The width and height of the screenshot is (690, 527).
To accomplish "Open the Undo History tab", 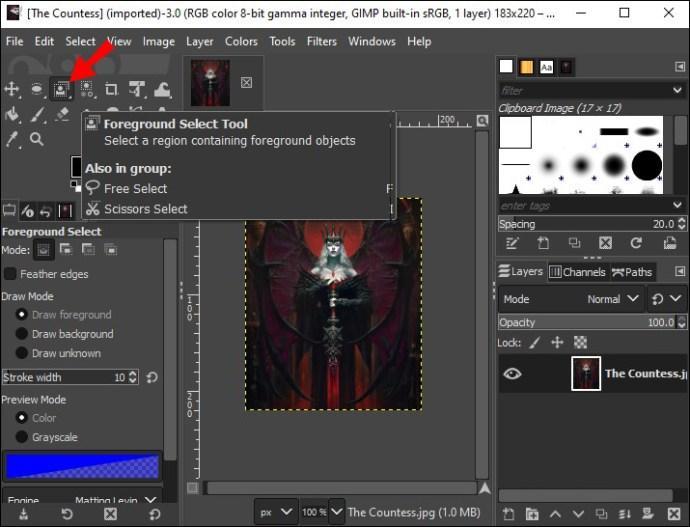I will point(46,212).
